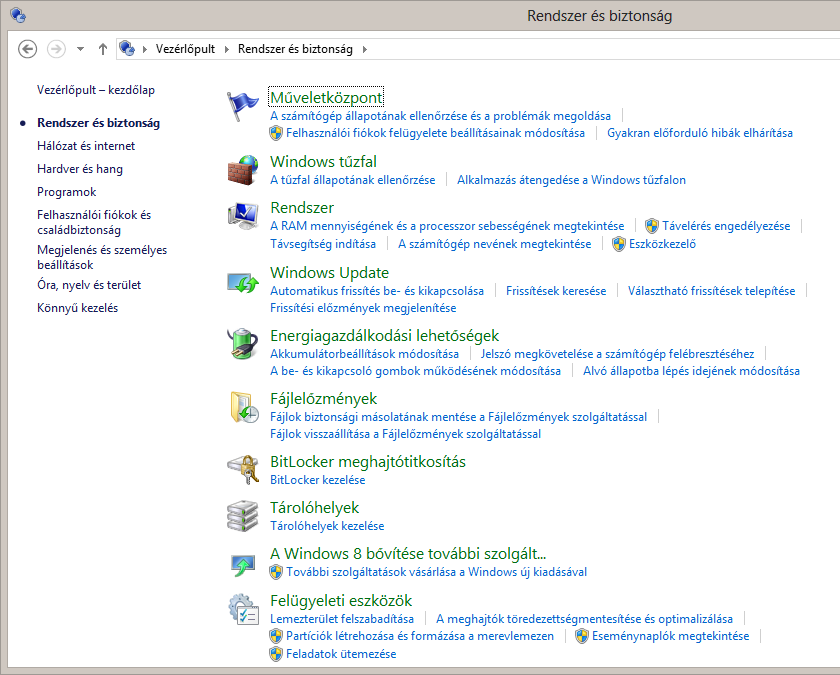The image size is (840, 675).
Task: Click Eseménynaplók megtekintése link
Action: [670, 636]
